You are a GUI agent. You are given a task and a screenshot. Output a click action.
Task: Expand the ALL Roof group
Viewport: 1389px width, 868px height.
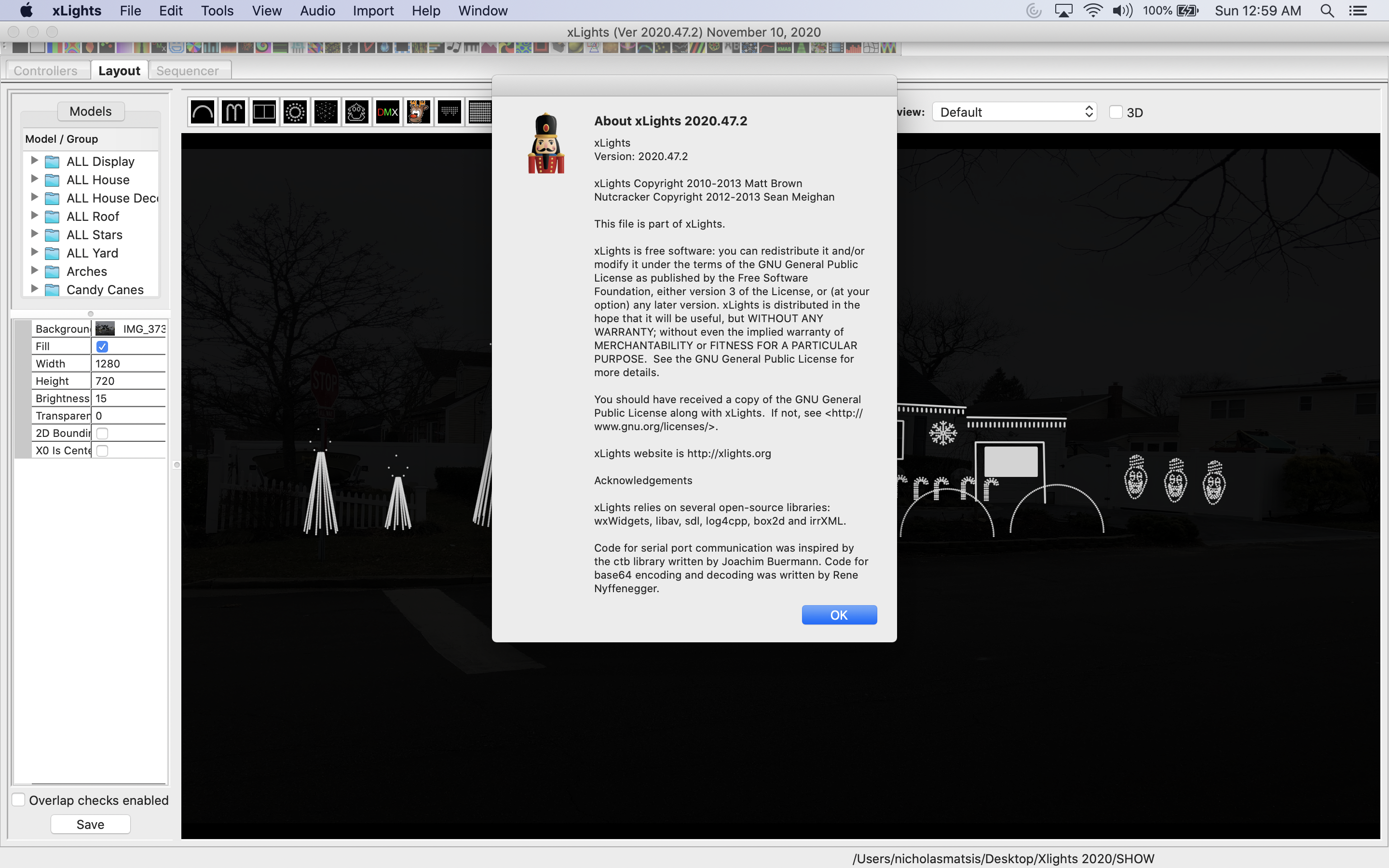point(34,216)
